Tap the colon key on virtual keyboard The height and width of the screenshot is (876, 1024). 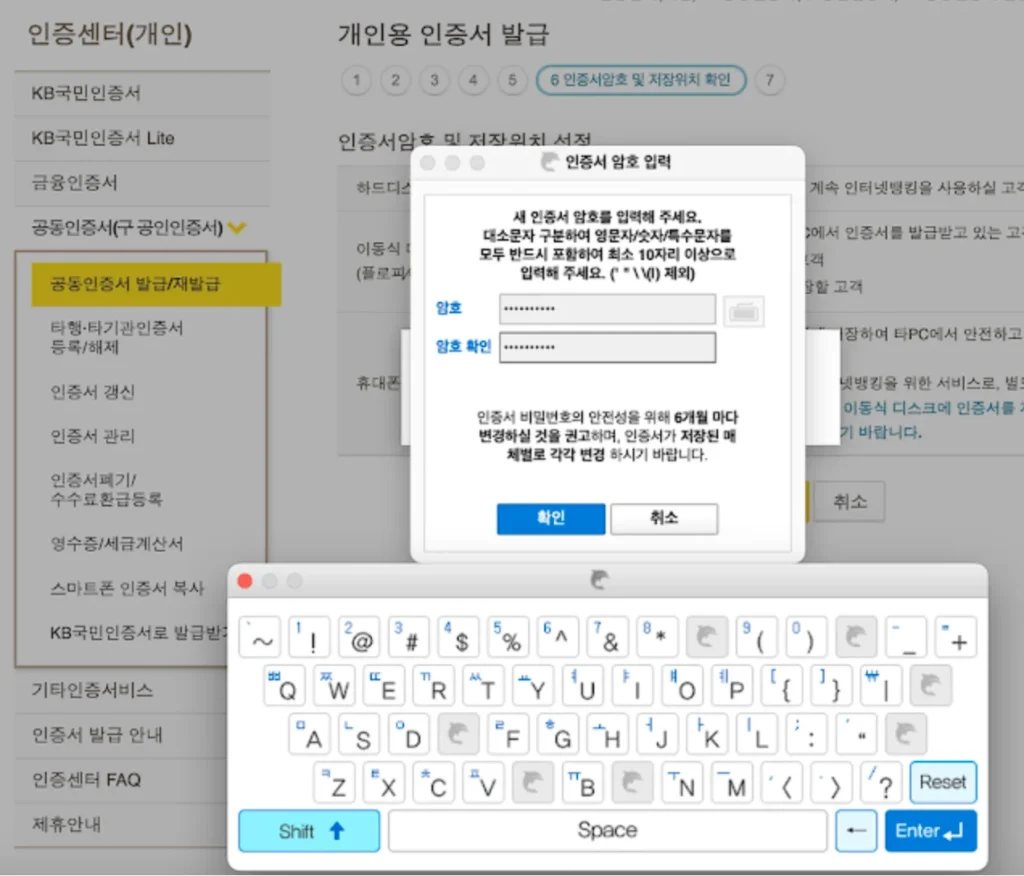coord(807,734)
